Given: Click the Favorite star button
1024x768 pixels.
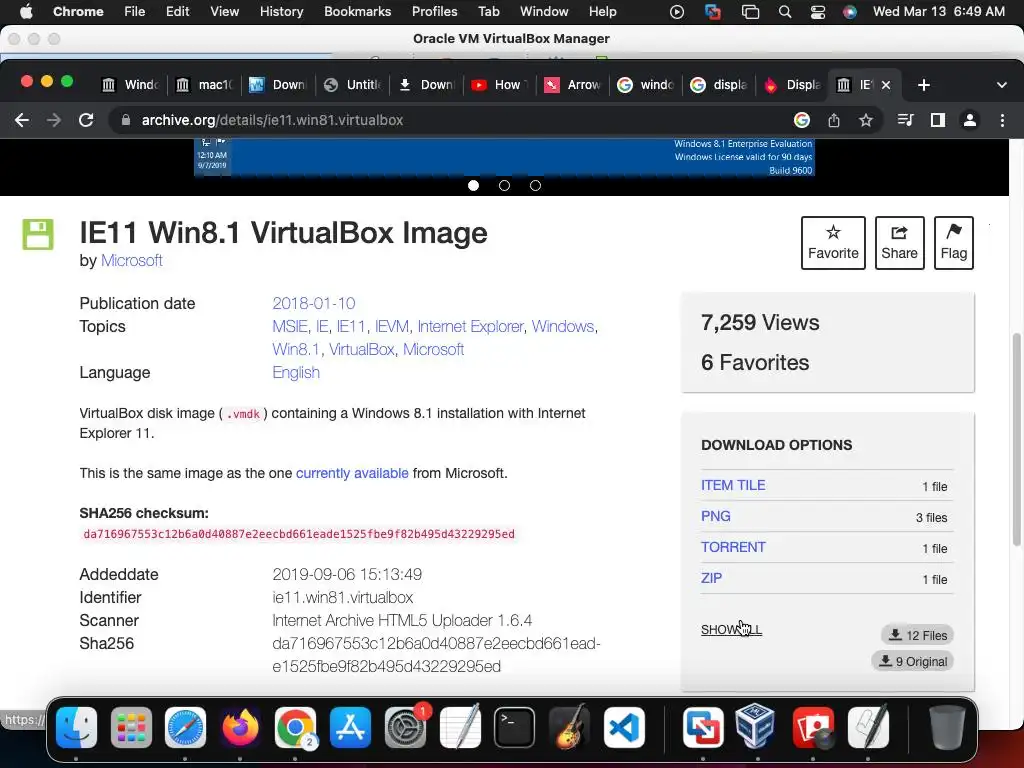Looking at the screenshot, I should point(833,243).
